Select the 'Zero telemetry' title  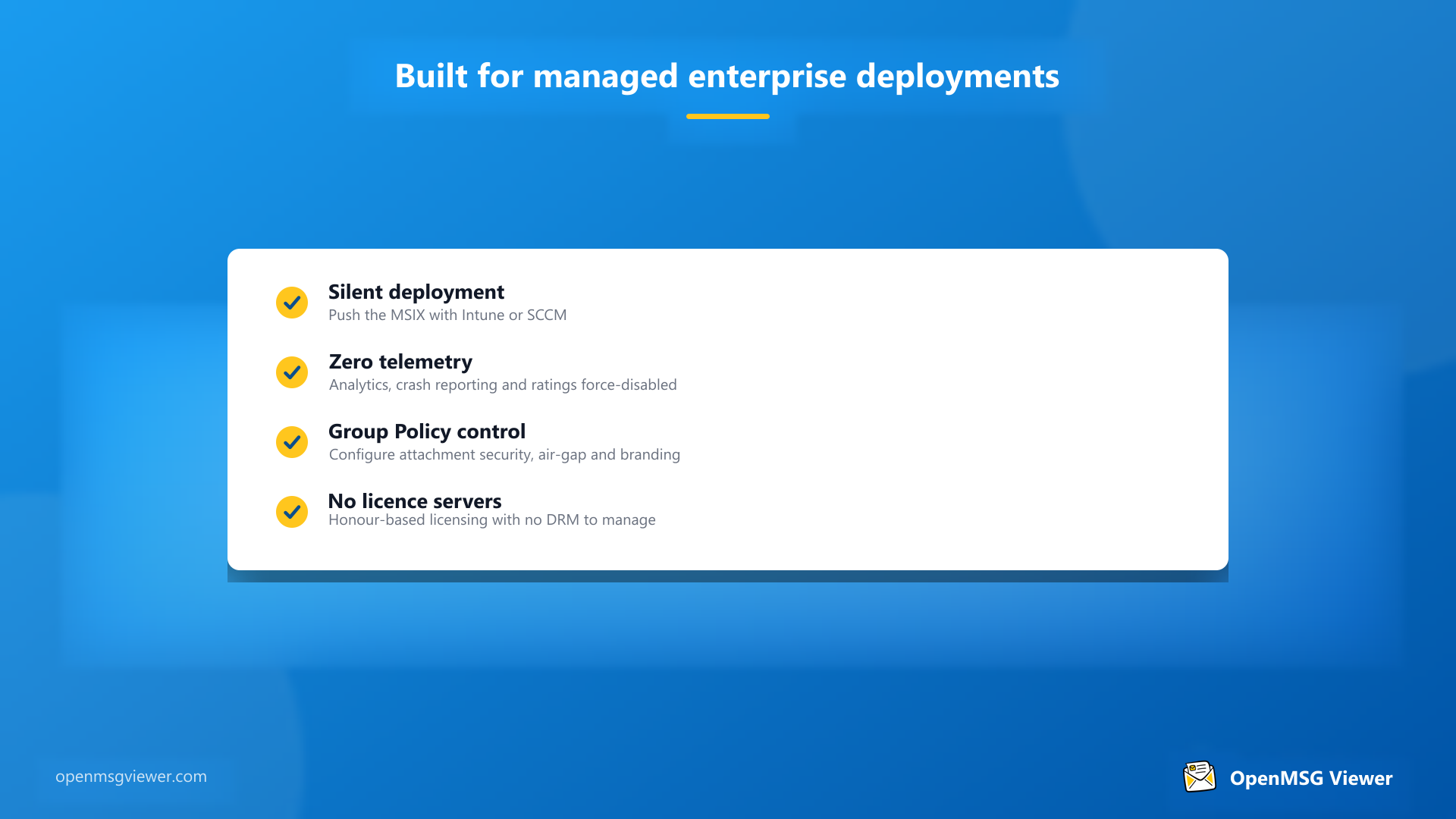coord(400,362)
